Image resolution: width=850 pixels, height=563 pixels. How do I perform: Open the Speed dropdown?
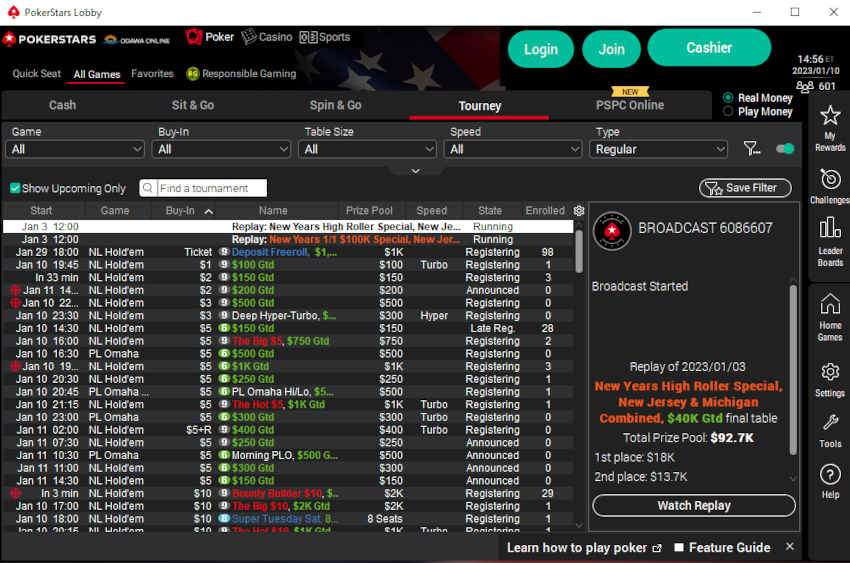513,149
